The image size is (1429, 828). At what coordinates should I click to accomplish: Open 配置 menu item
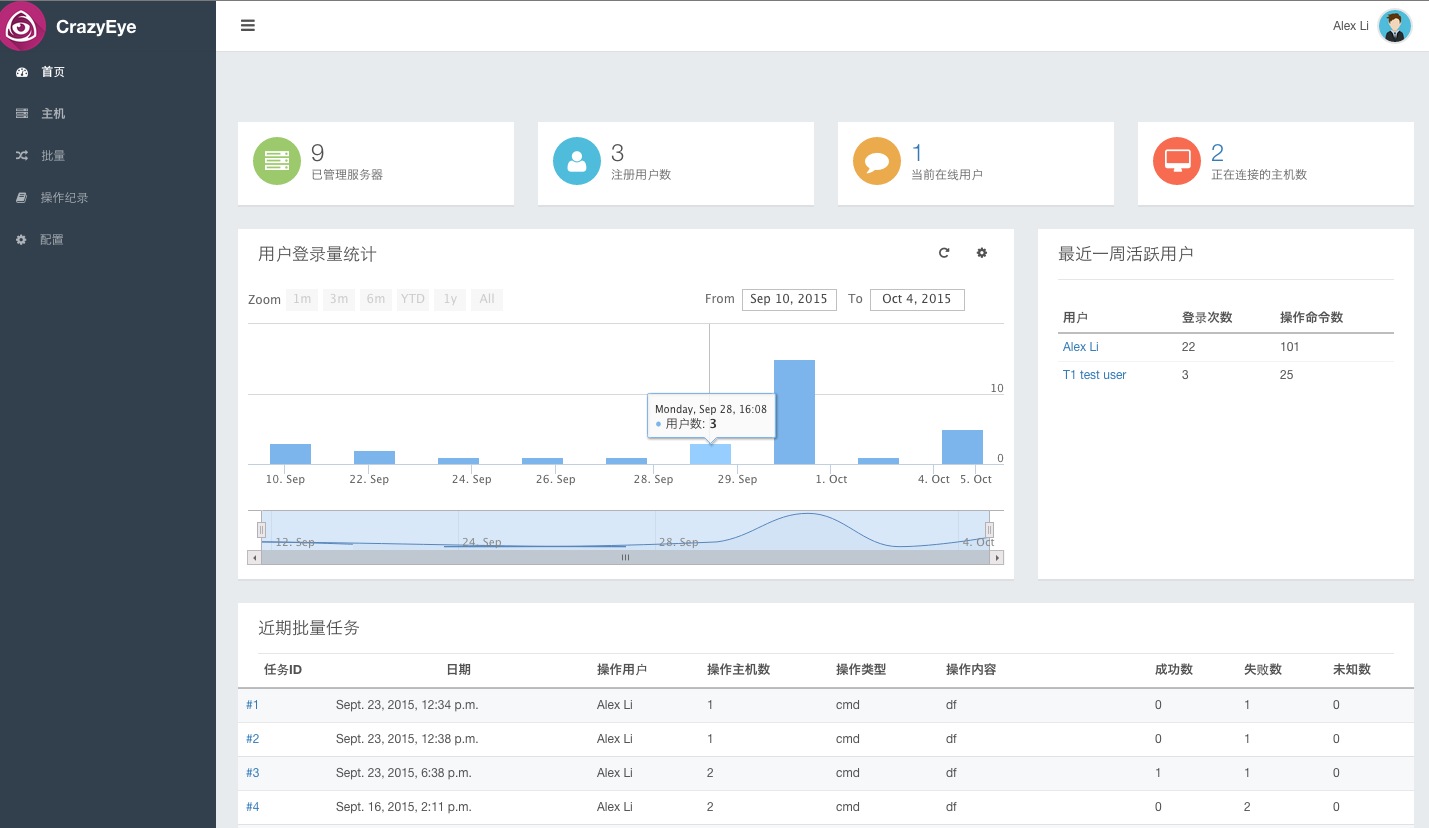(52, 240)
